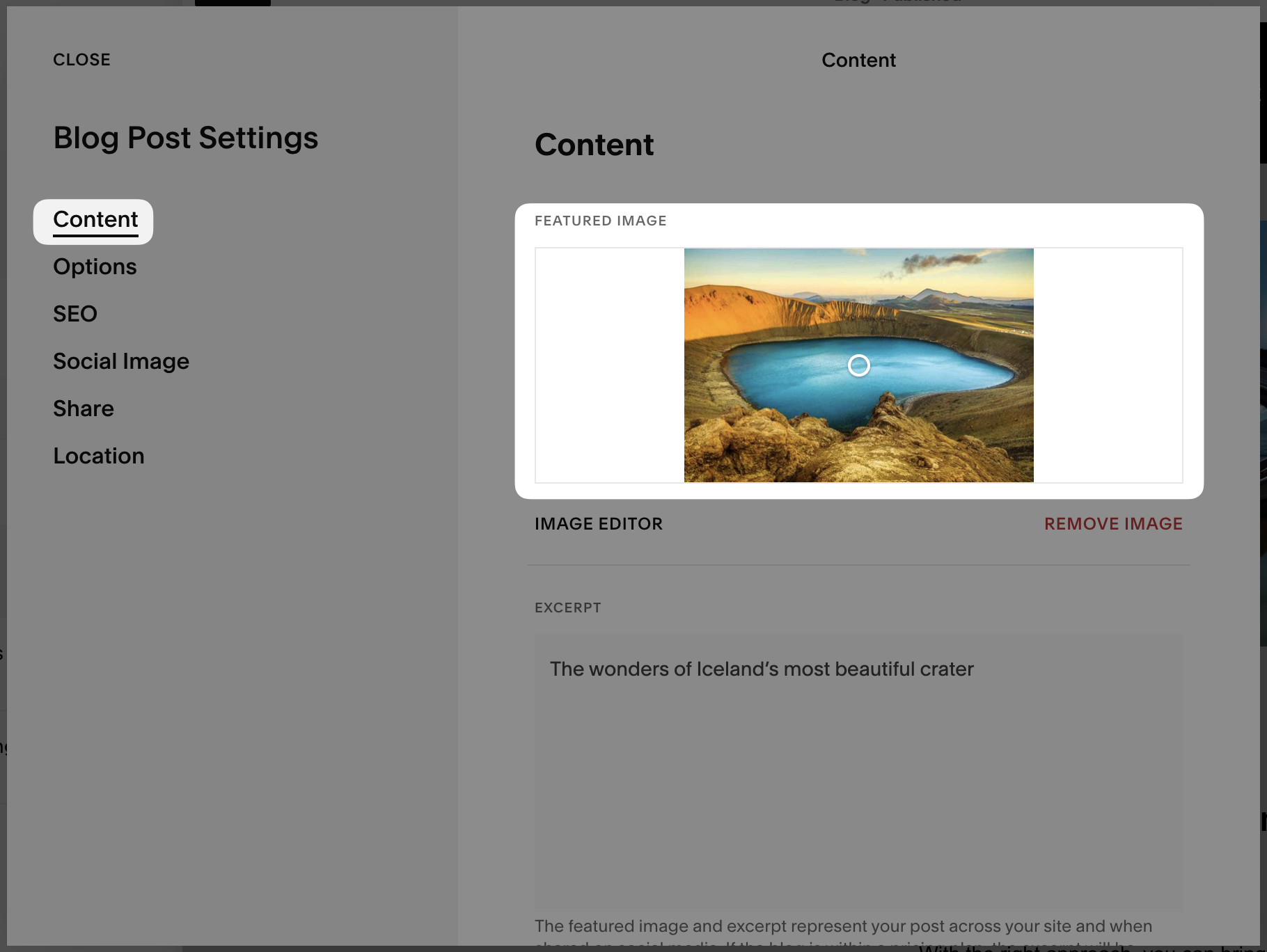1267x952 pixels.
Task: Click the blank area right of featured image
Action: [1107, 365]
